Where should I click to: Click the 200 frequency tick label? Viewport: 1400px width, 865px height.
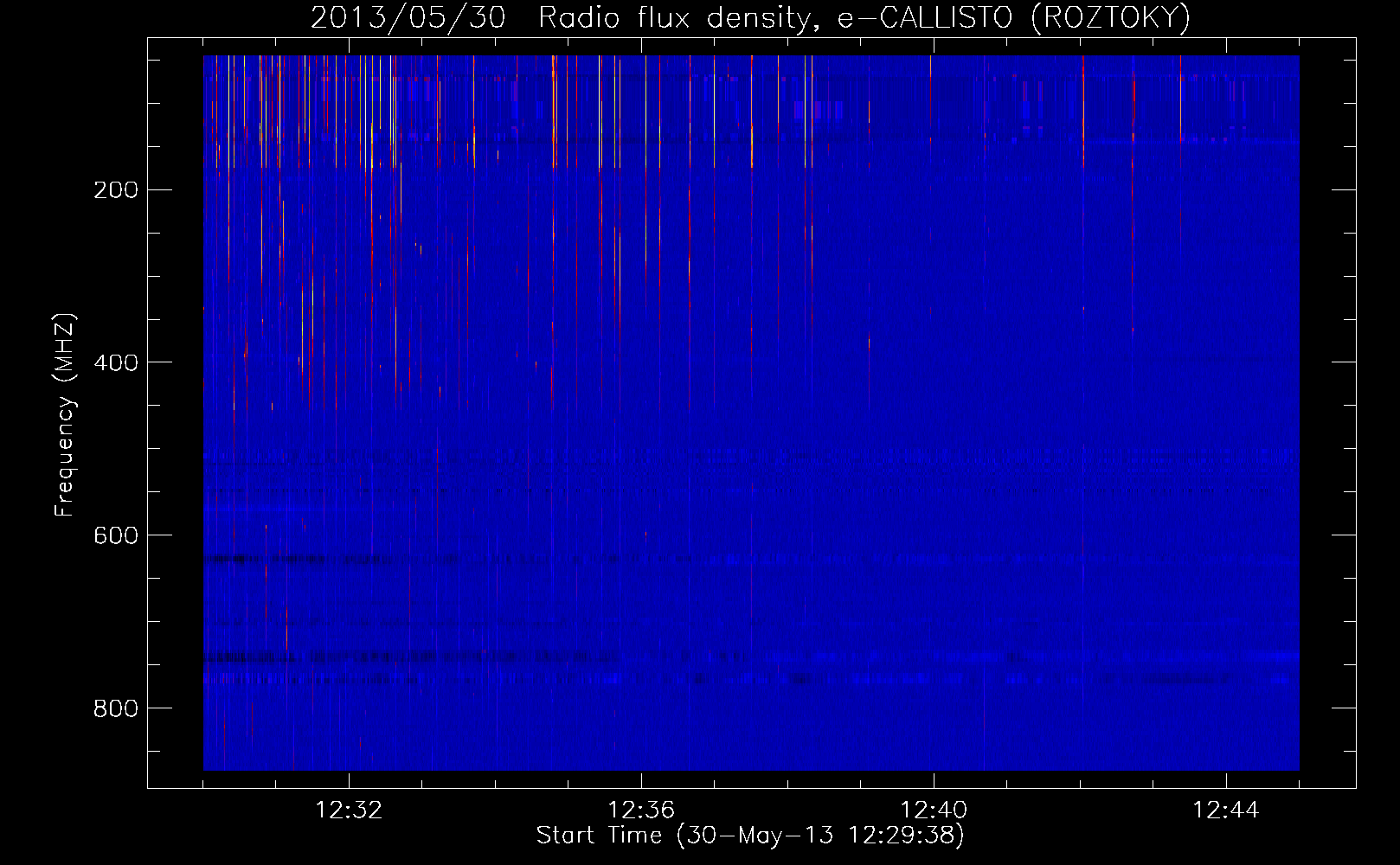tap(116, 190)
